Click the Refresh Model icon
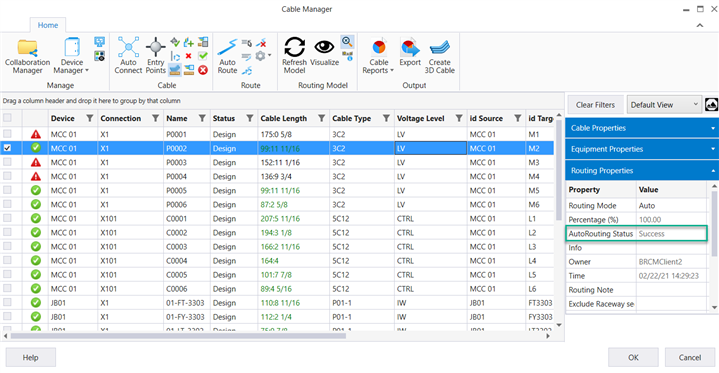The height and width of the screenshot is (373, 719). pyautogui.click(x=294, y=56)
